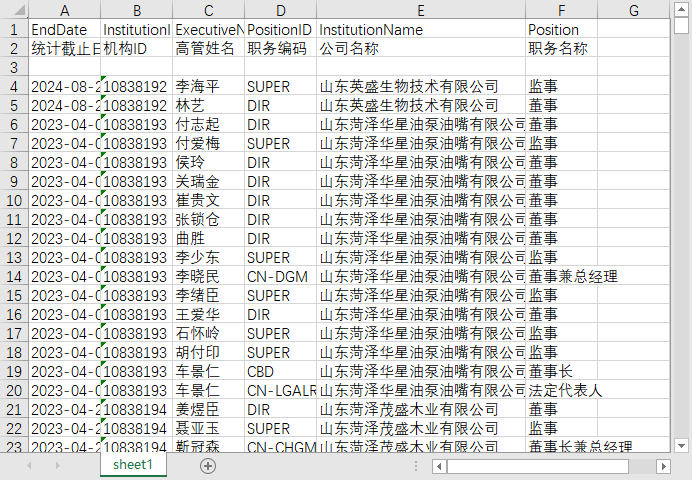This screenshot has width=692, height=480.
Task: Click the cell labeled 职务编码
Action: coord(280,49)
